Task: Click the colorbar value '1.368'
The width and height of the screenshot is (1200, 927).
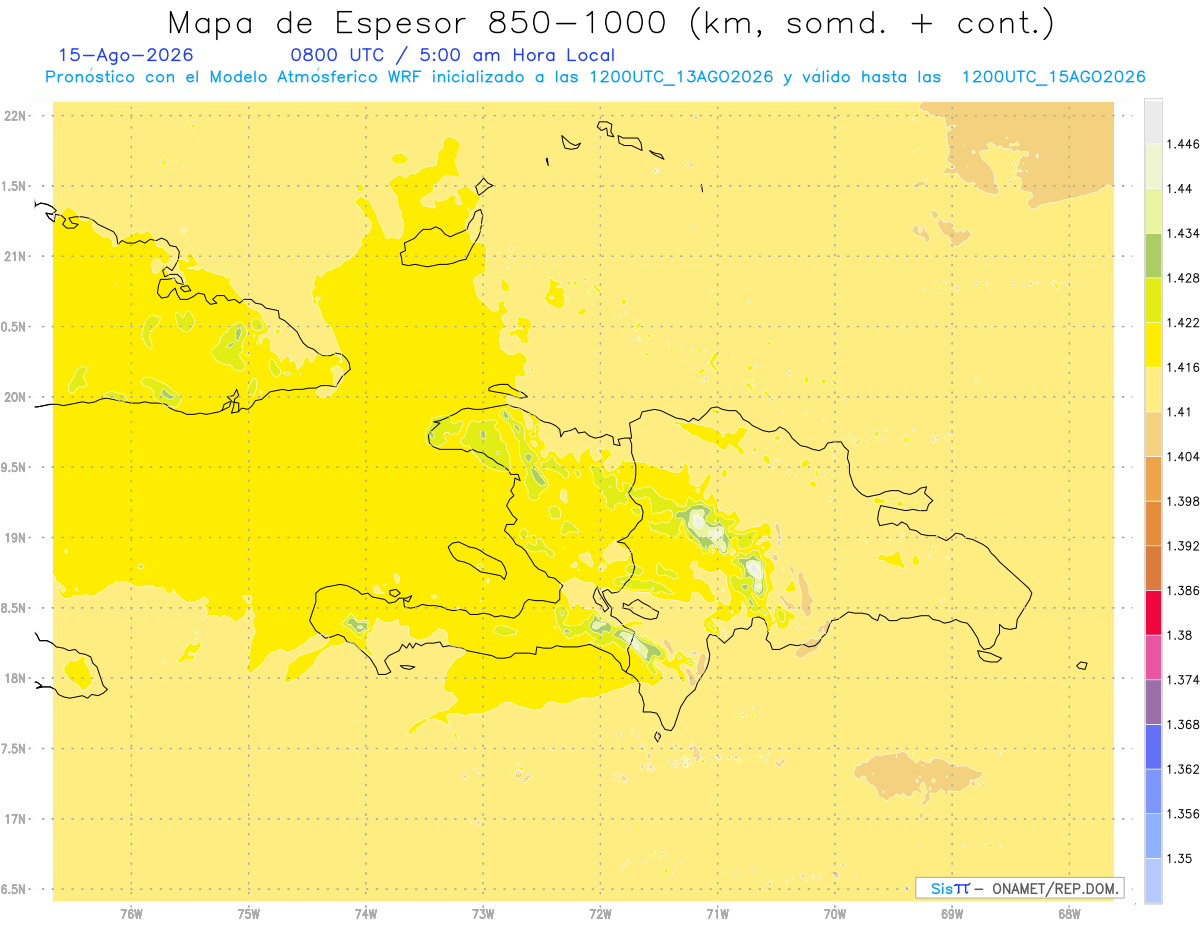Action: coord(1183,724)
